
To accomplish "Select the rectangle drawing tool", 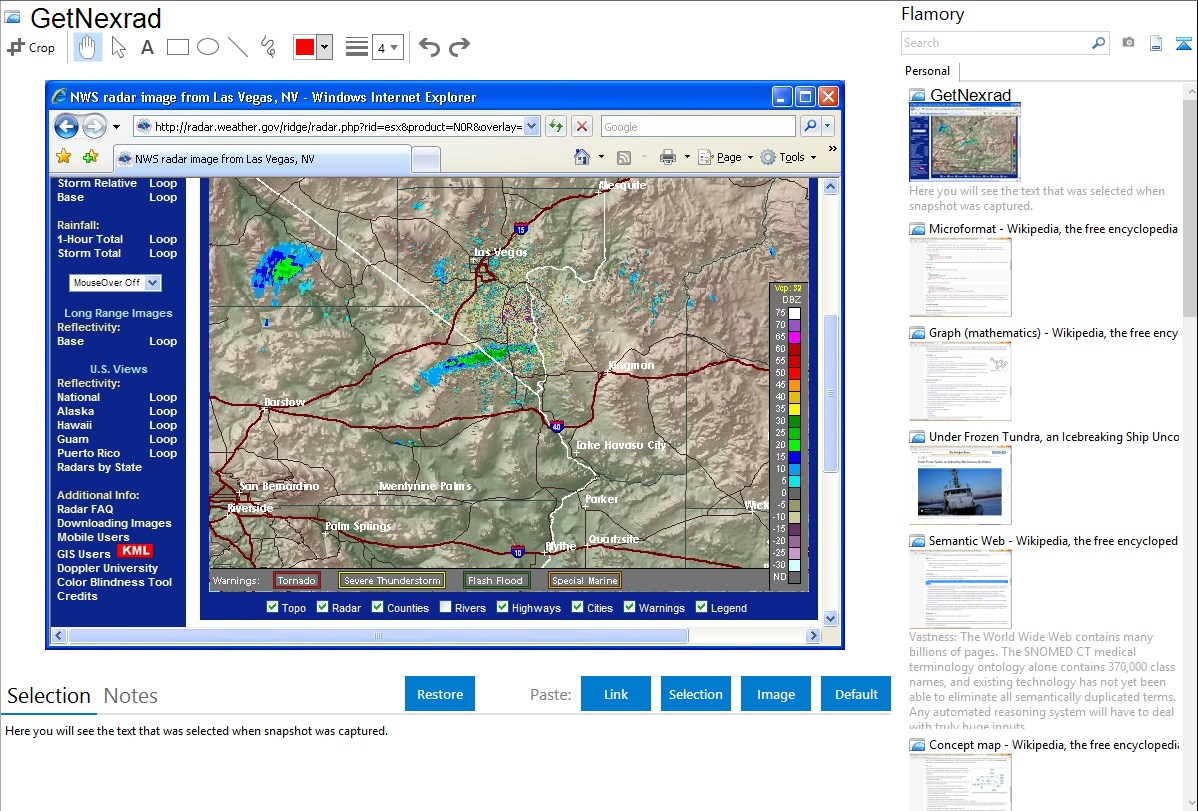I will pos(177,47).
